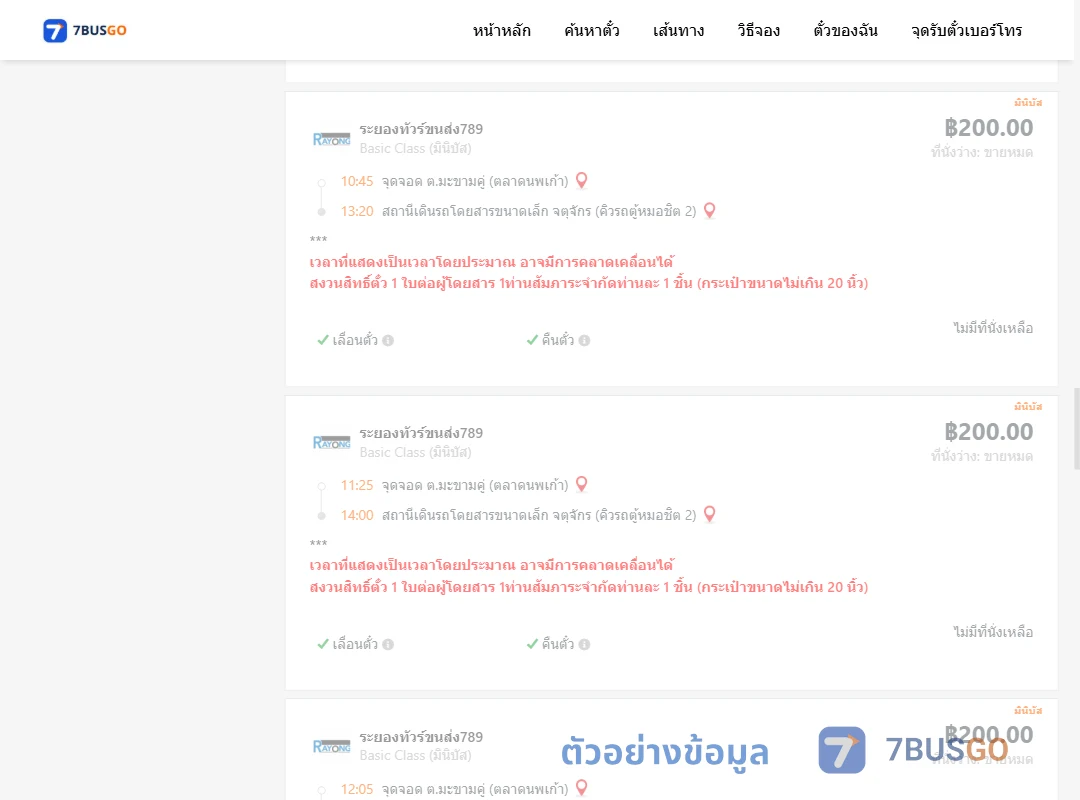Click the 12:05 departure time

pos(357,789)
